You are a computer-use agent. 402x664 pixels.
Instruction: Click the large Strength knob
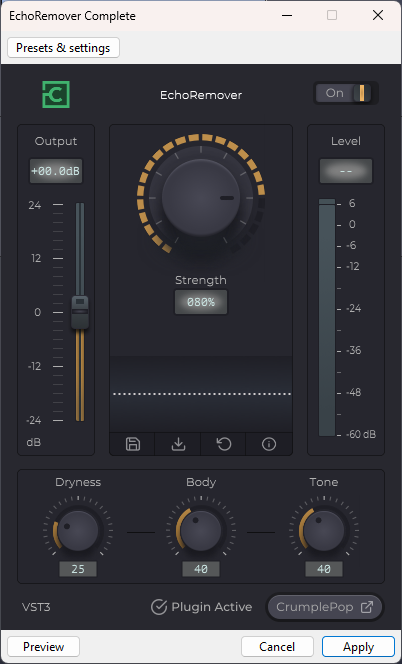coord(201,198)
